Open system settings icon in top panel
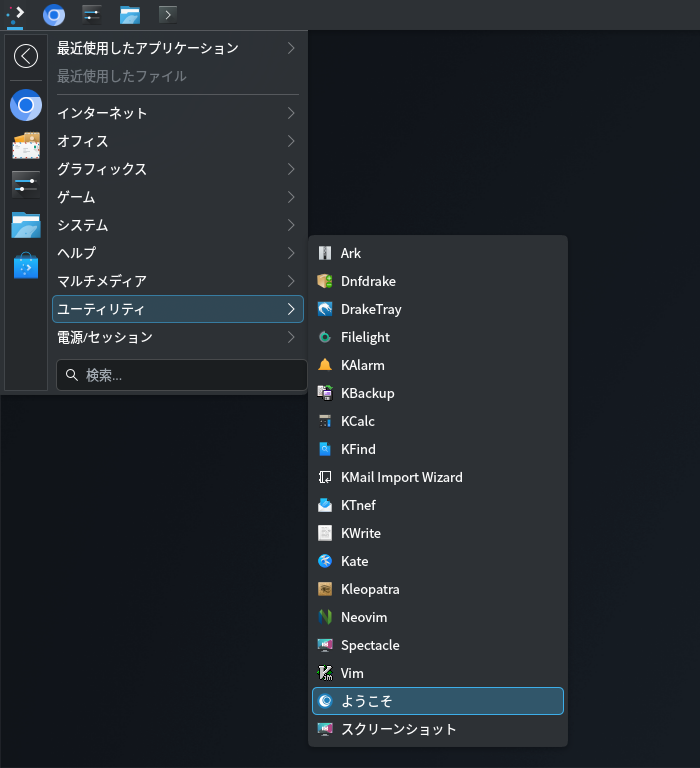Screen dimensions: 700x768 (x=92, y=15)
